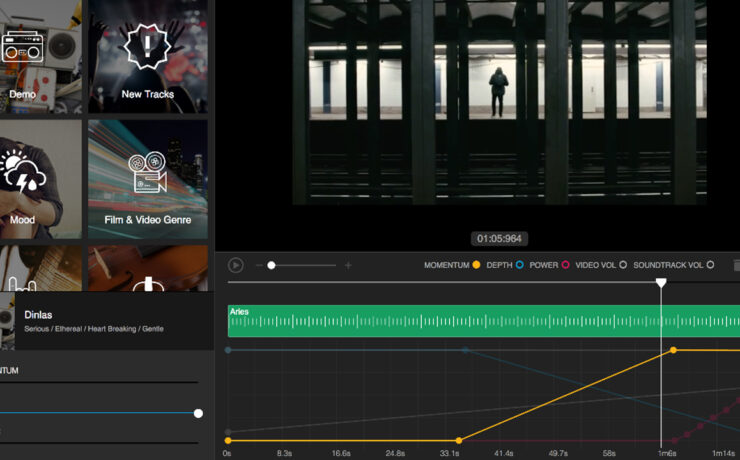Viewport: 740px width, 460px height.
Task: Open the Film & Video Genre tile
Action: tap(148, 179)
